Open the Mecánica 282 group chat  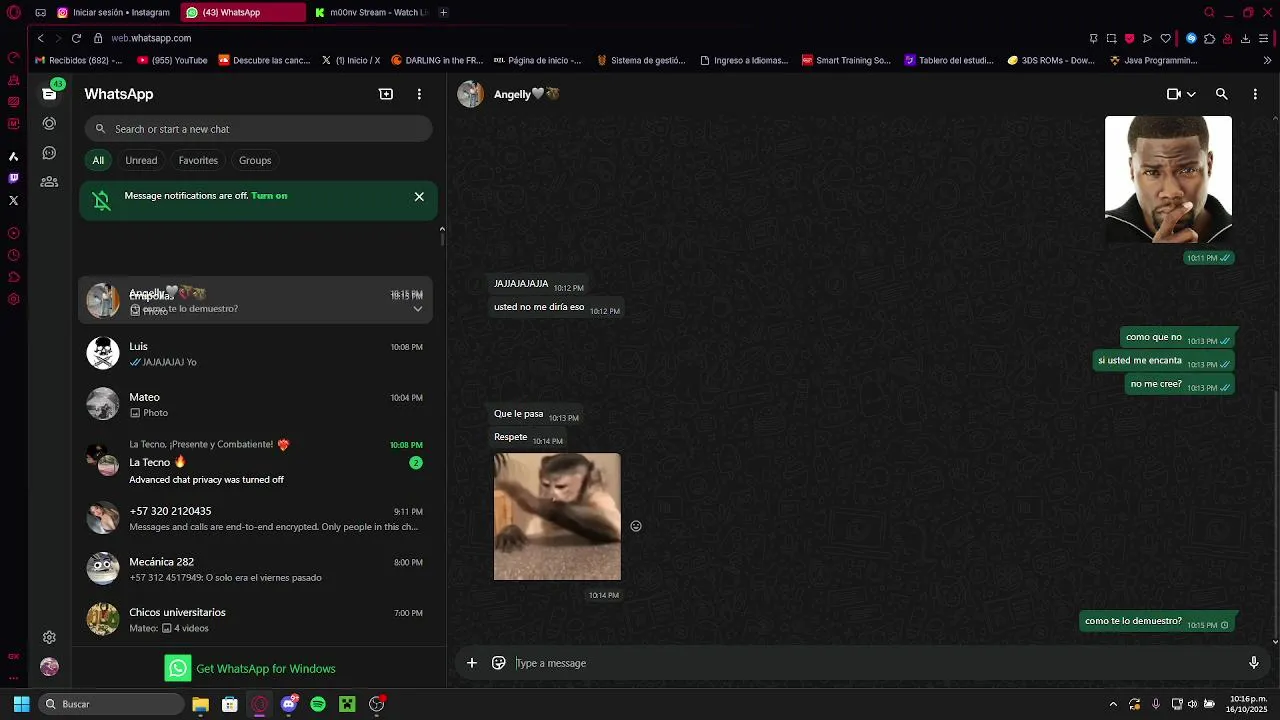coord(255,569)
